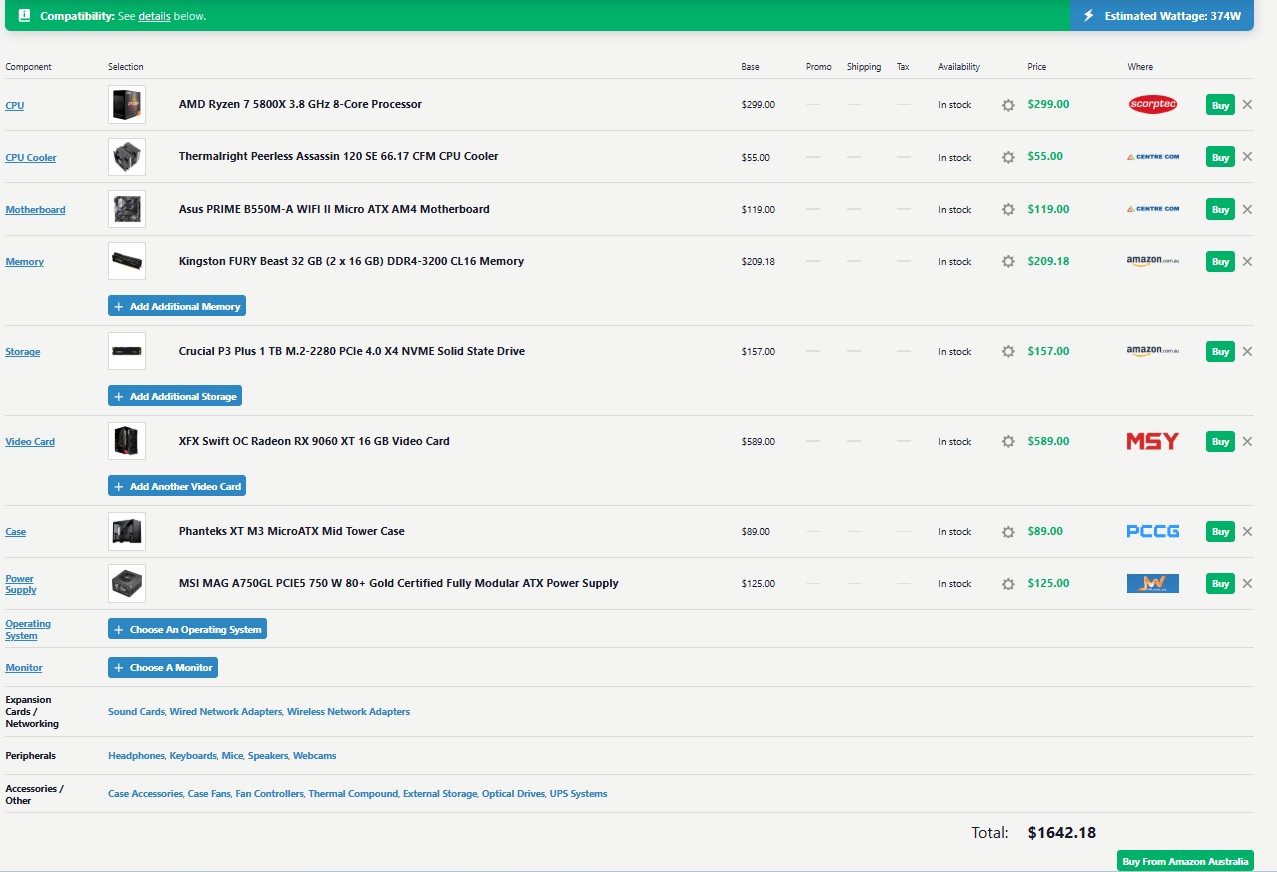1277x872 pixels.
Task: Open Crucial P3 Plus 1 TB product name
Action: (352, 351)
